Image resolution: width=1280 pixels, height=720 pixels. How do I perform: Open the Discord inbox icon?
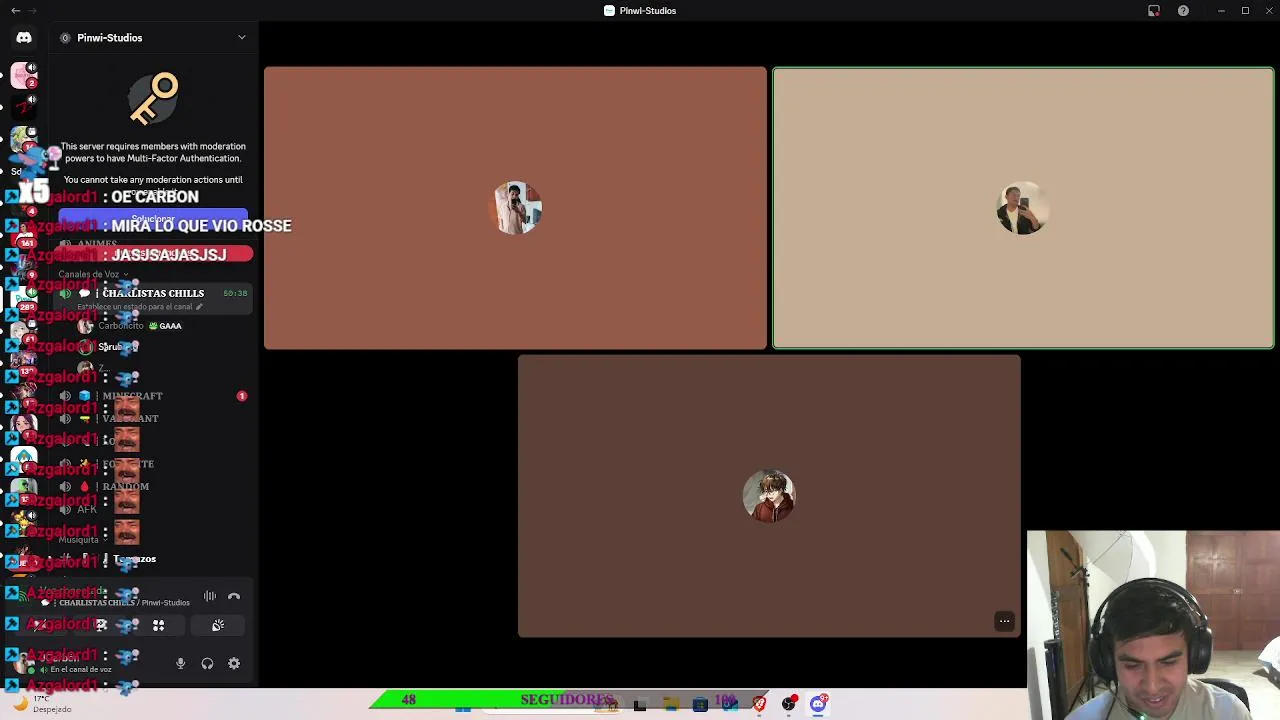1154,10
